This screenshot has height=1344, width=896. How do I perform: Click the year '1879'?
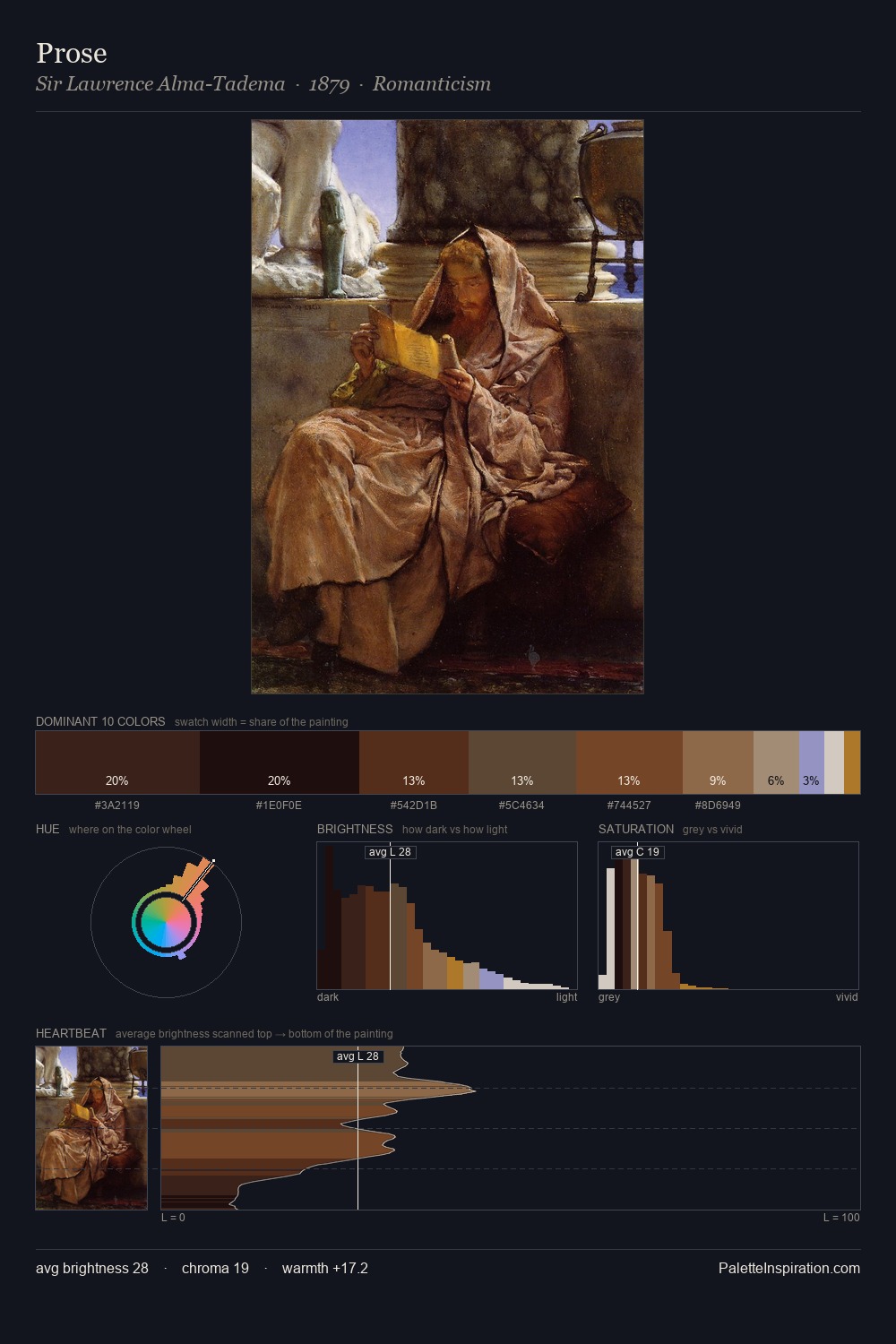point(329,83)
